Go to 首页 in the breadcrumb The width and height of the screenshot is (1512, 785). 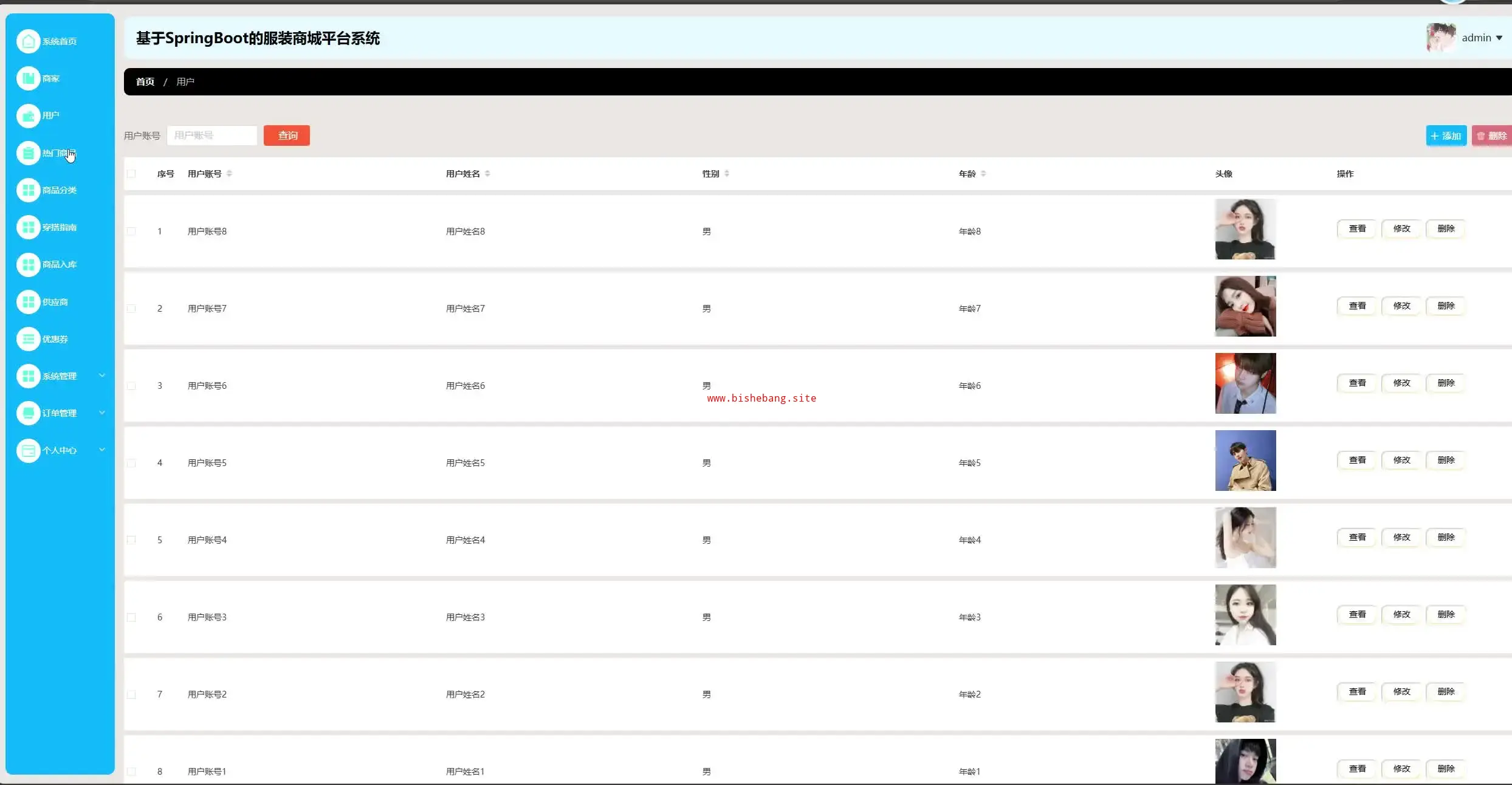(145, 82)
